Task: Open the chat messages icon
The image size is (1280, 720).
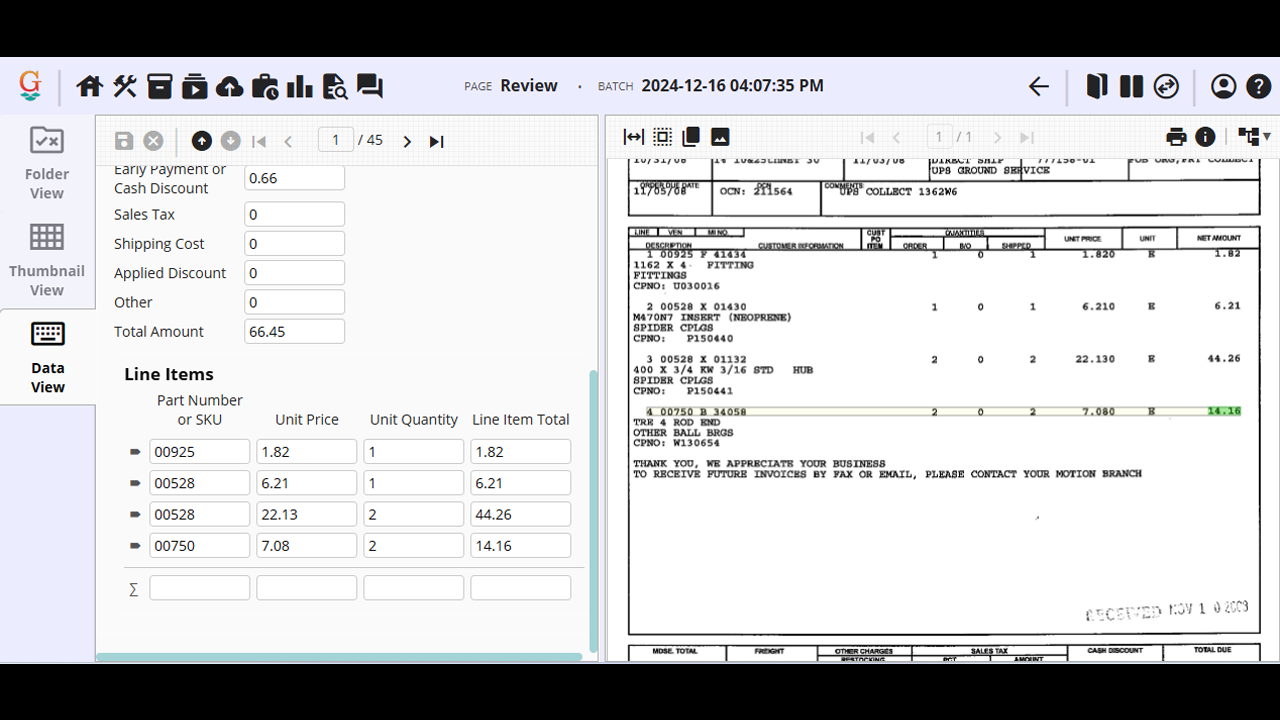Action: click(370, 86)
